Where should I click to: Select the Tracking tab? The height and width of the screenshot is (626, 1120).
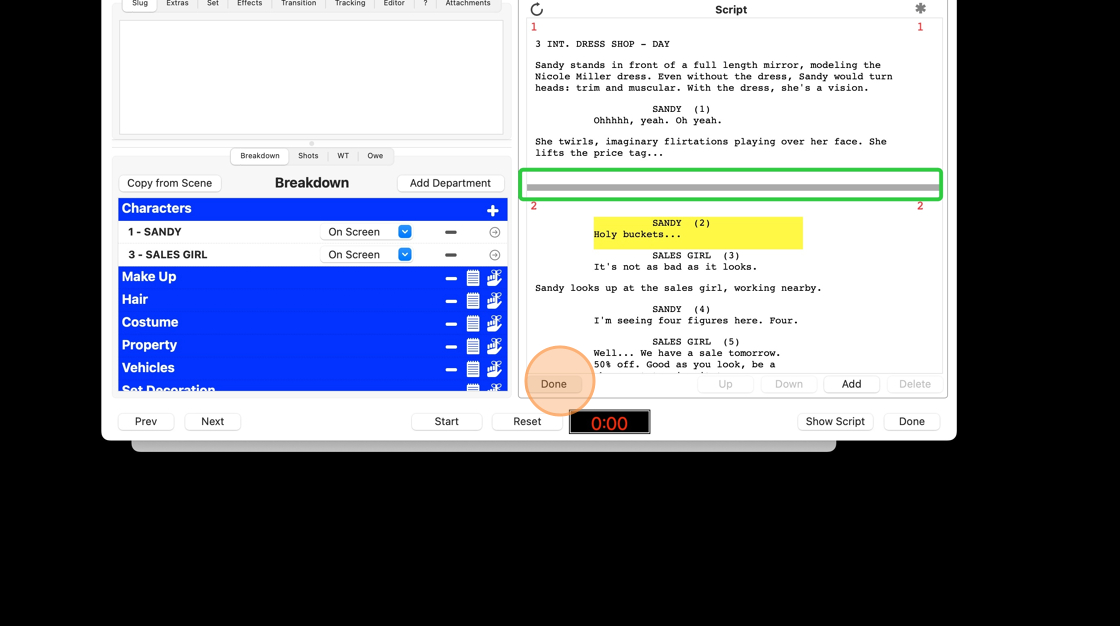pos(350,4)
